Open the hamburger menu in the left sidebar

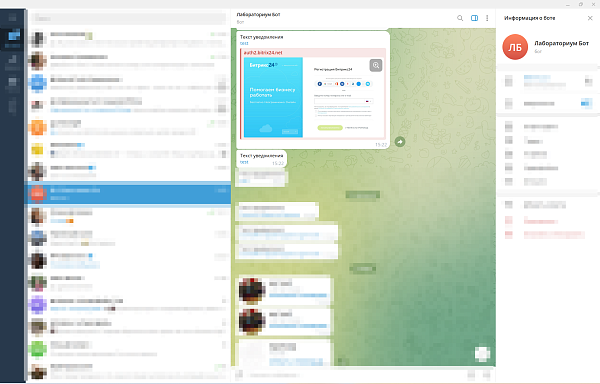coord(12,18)
